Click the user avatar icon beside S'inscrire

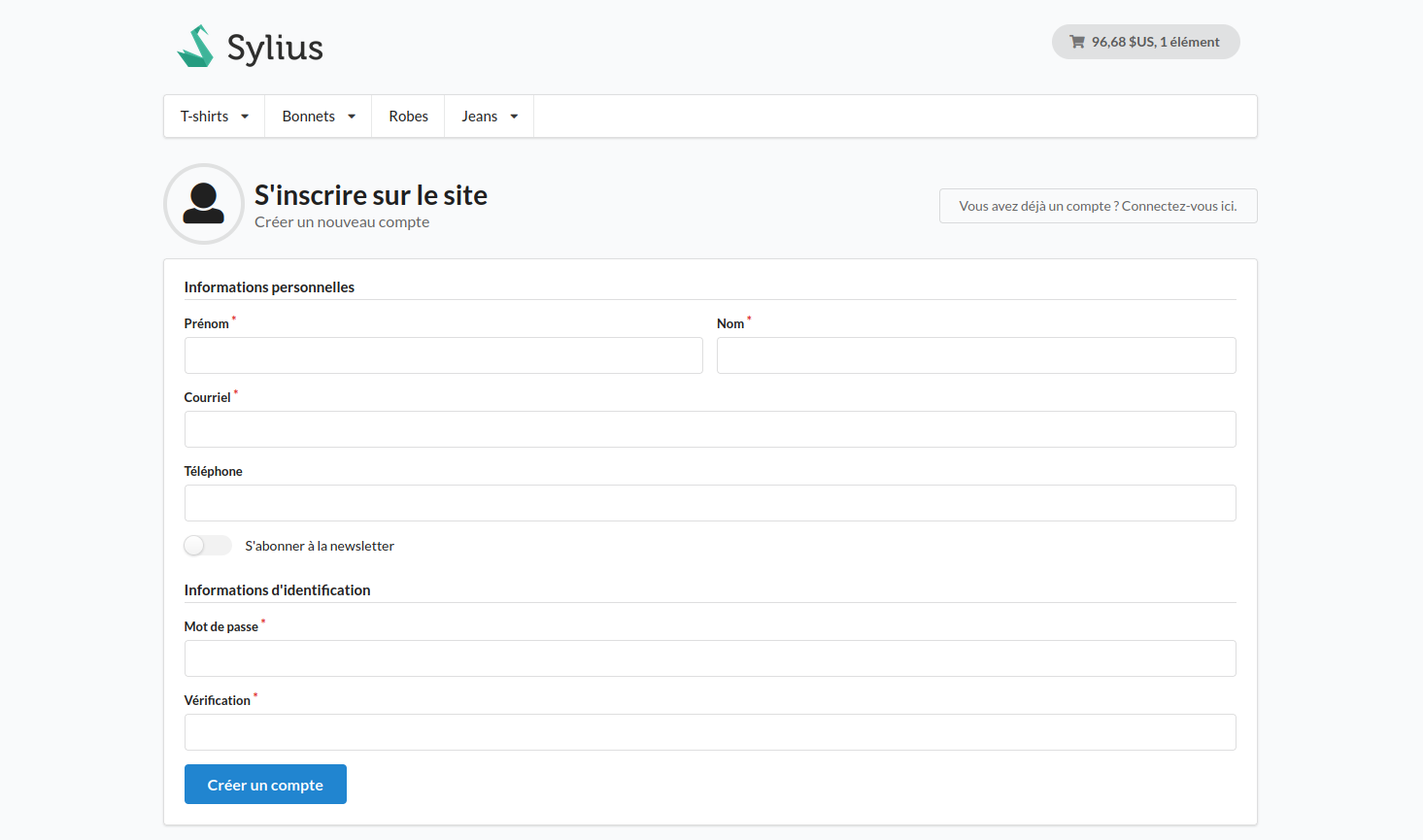(204, 204)
